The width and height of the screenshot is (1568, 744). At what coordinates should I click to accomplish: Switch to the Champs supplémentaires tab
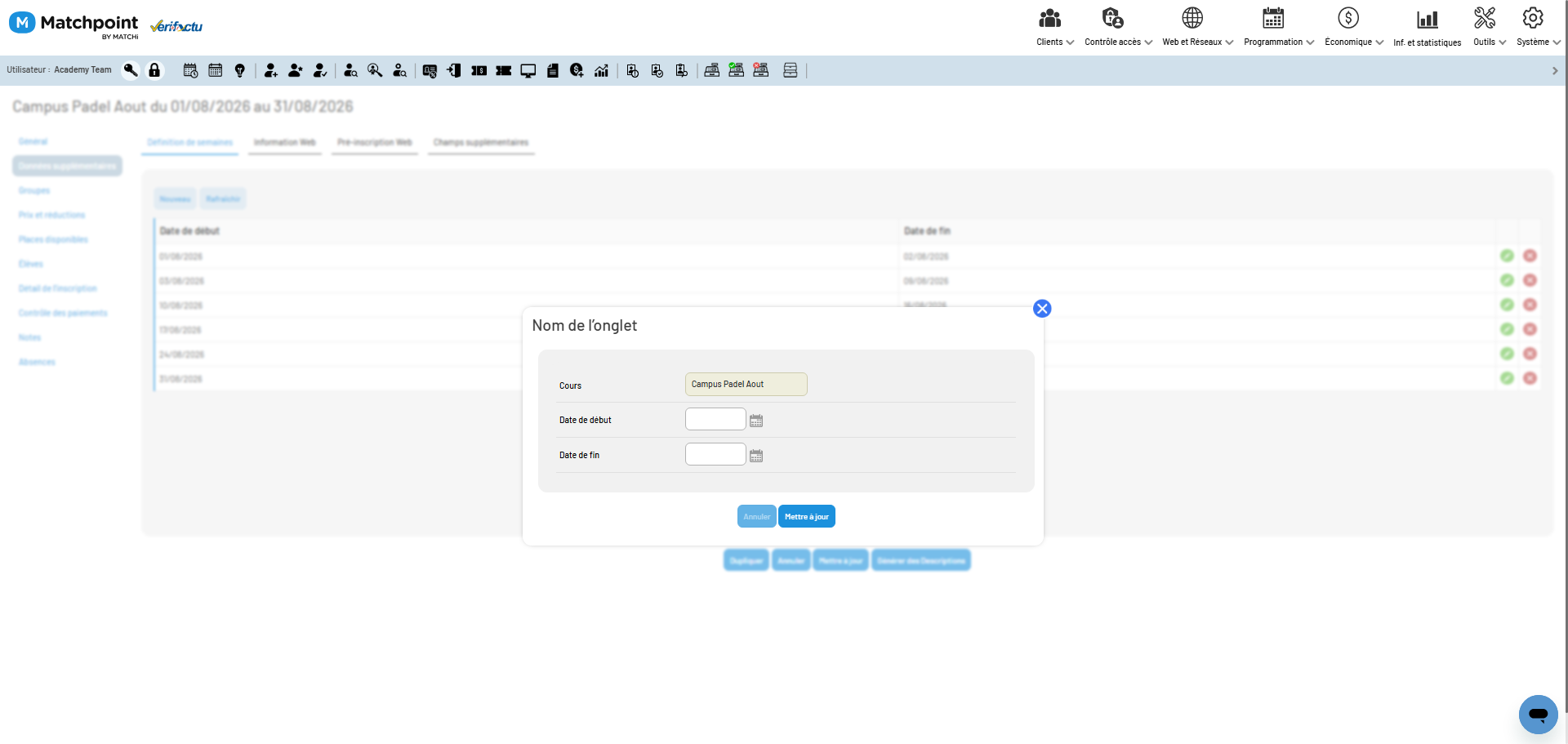coord(481,143)
